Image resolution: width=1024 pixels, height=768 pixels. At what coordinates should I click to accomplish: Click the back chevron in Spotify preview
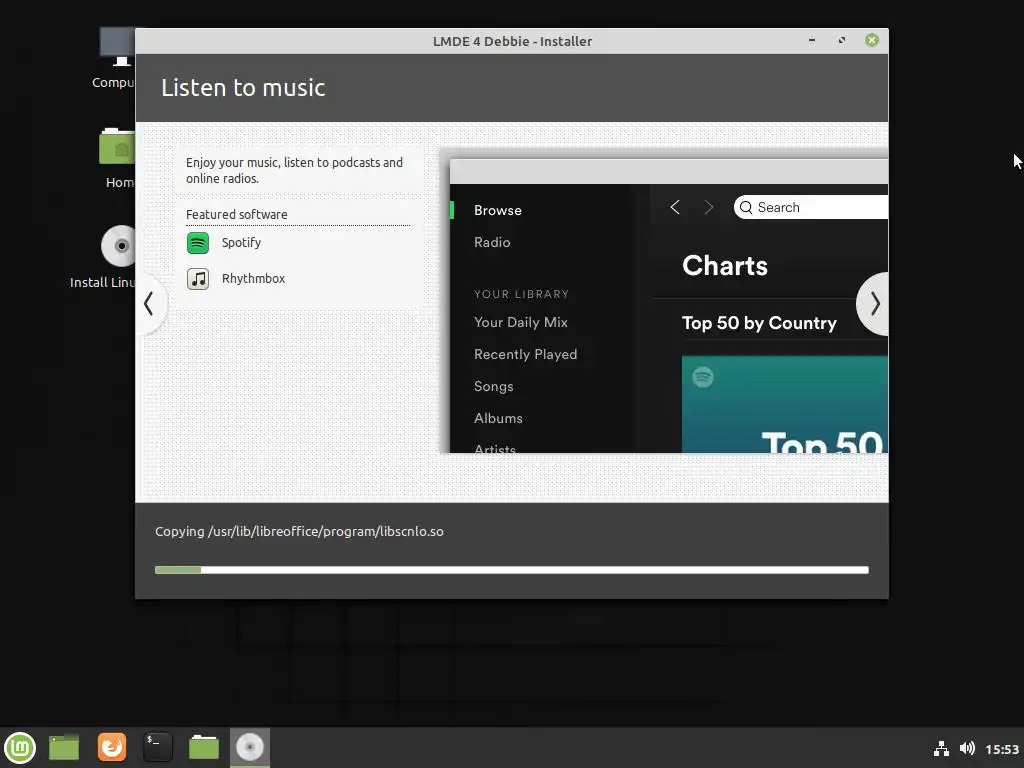point(675,208)
